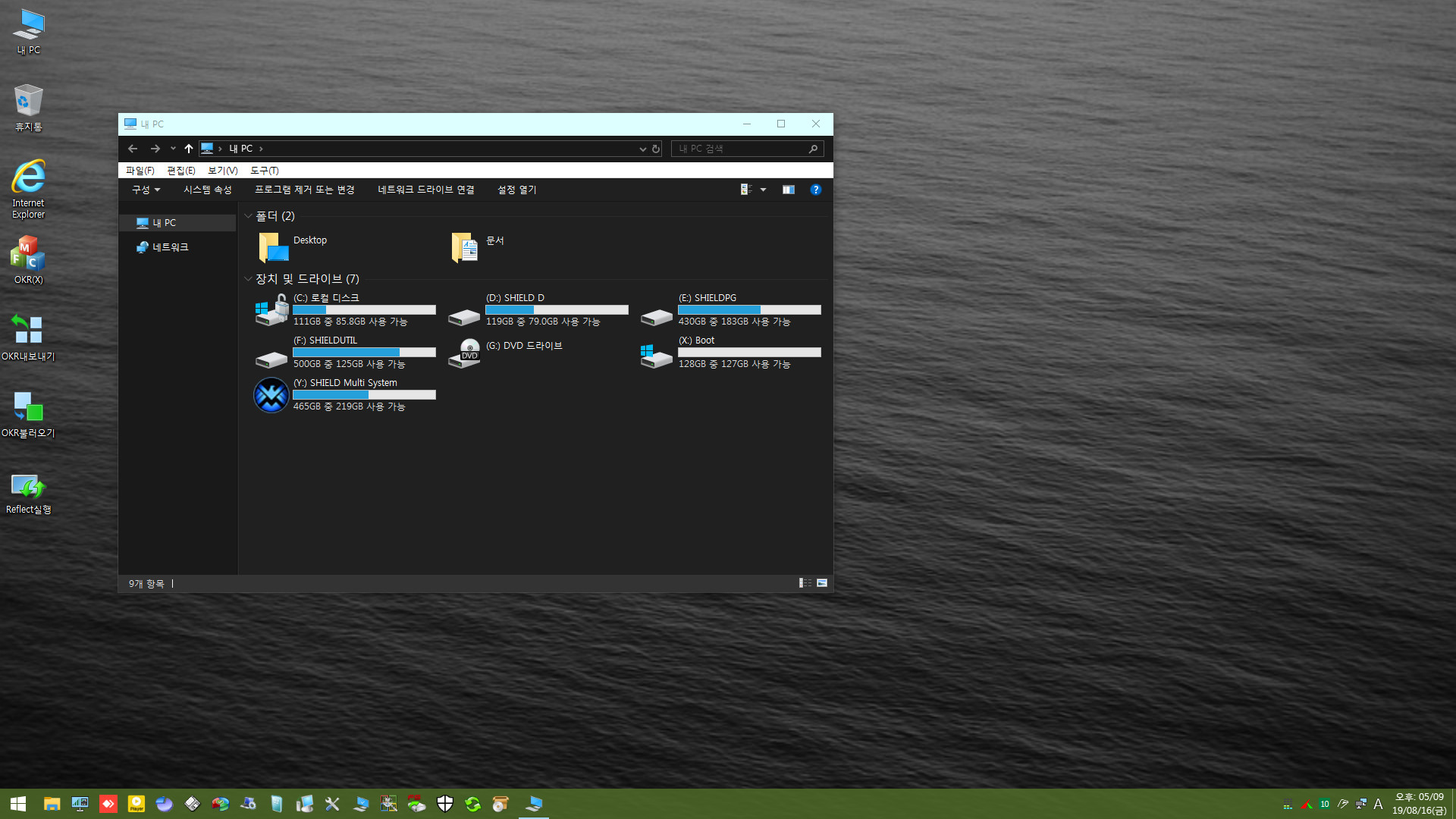Click the (E:) SHIELDPG usage bar
This screenshot has height=819, width=1456.
(x=749, y=309)
